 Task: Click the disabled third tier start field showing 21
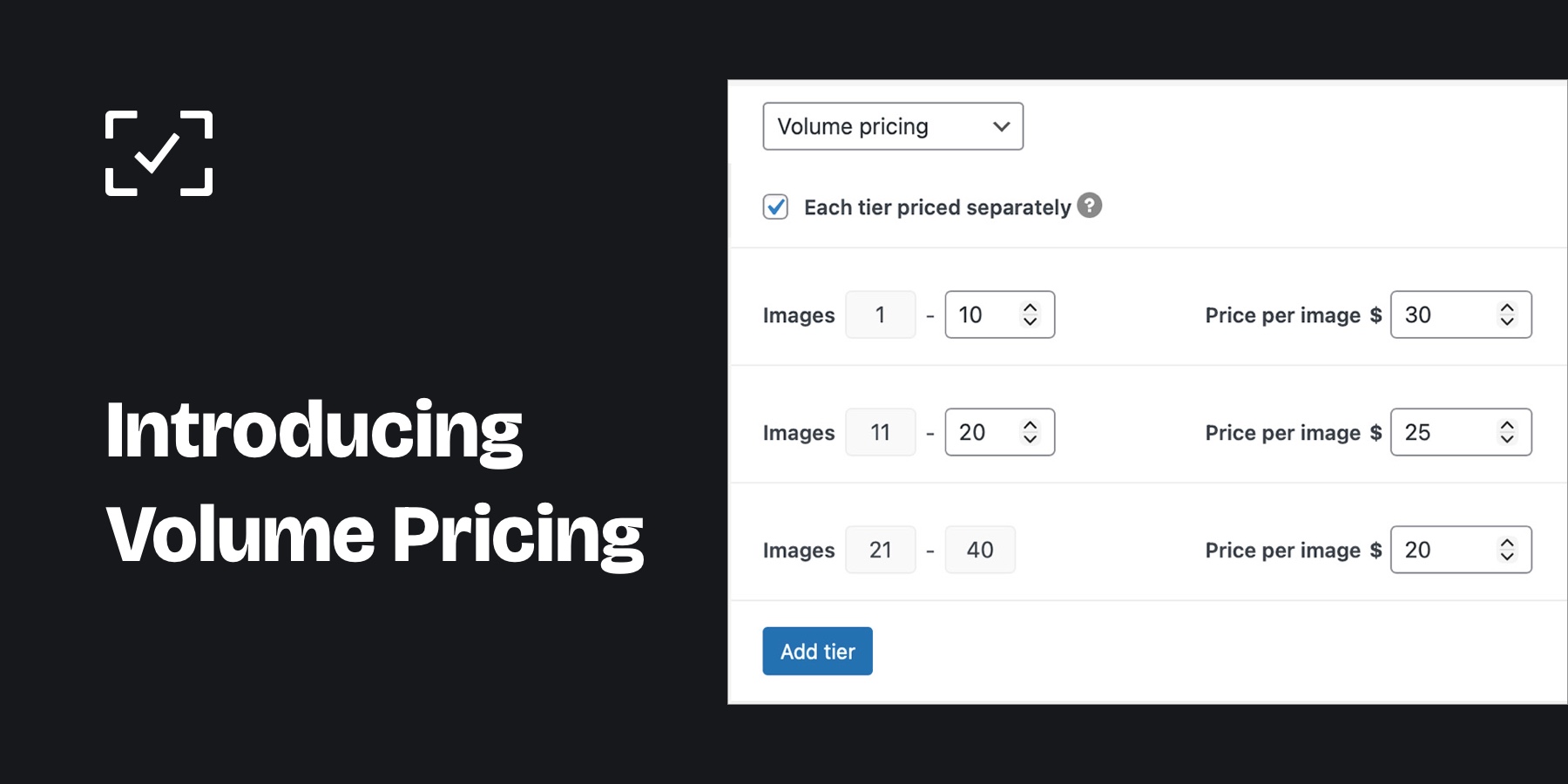coord(880,550)
